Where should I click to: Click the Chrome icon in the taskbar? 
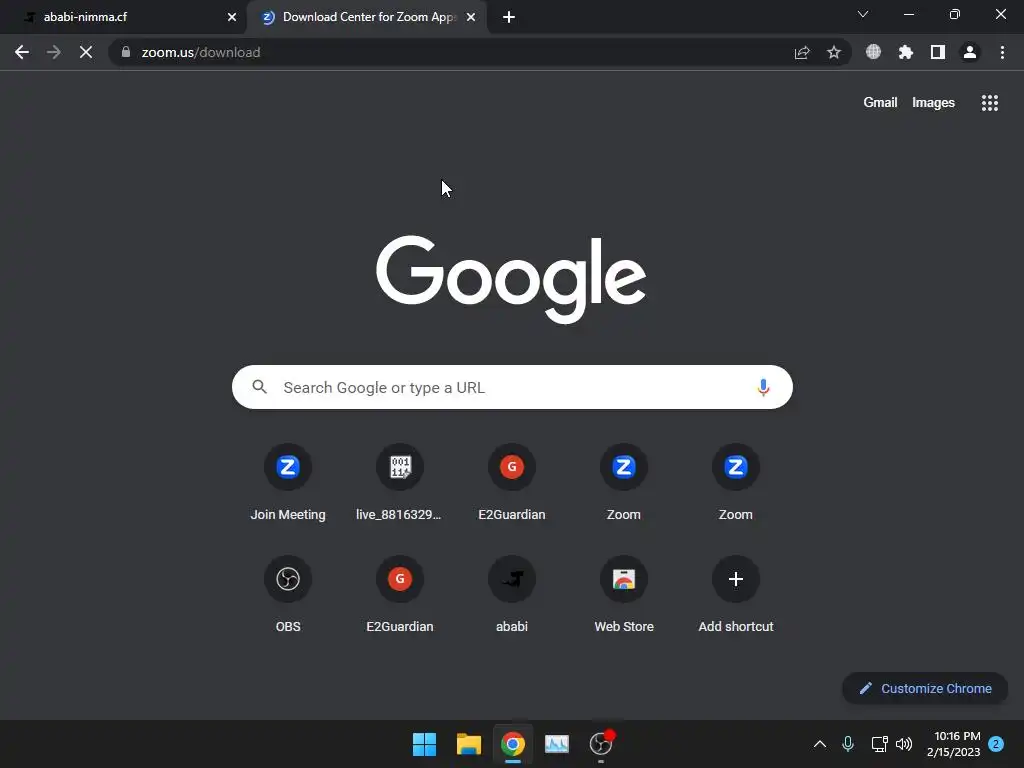513,744
